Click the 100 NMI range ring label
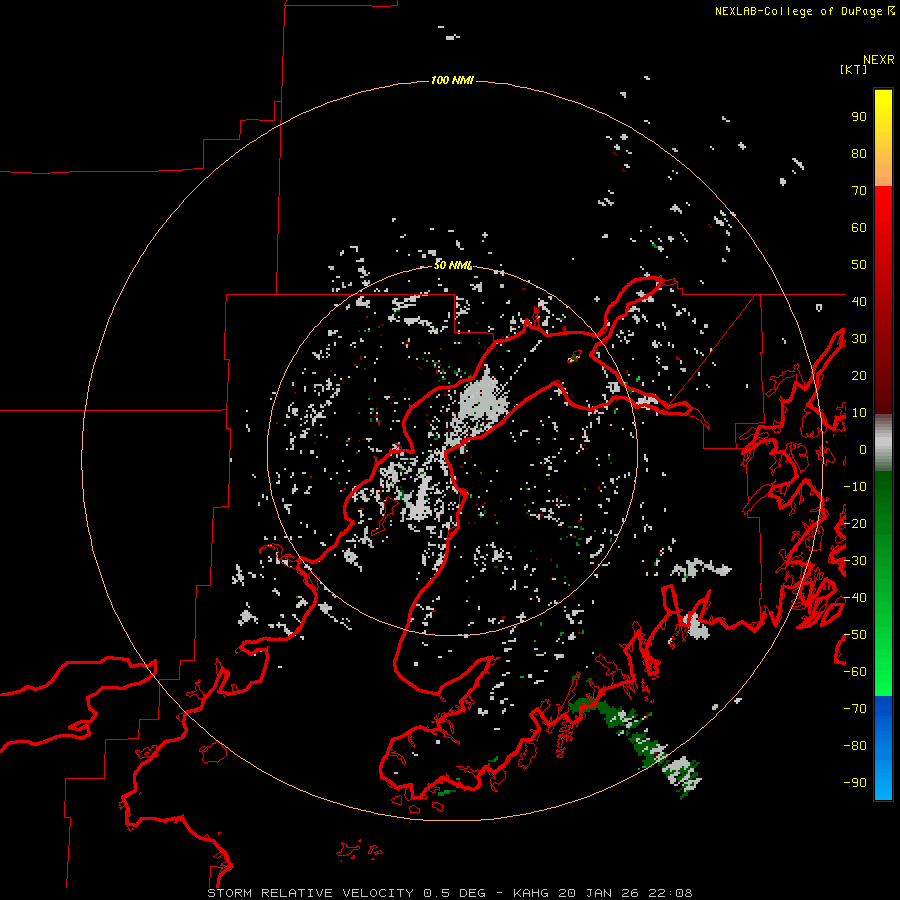The width and height of the screenshot is (900, 900). pyautogui.click(x=452, y=80)
